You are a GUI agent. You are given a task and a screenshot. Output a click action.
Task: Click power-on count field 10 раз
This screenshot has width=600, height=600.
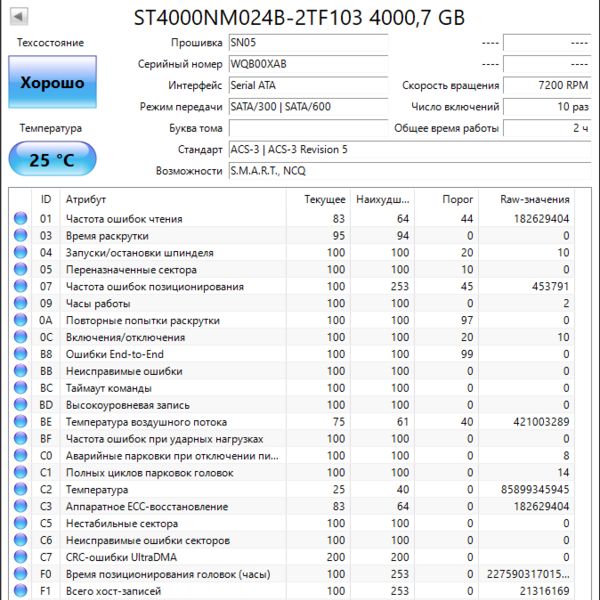[547, 107]
